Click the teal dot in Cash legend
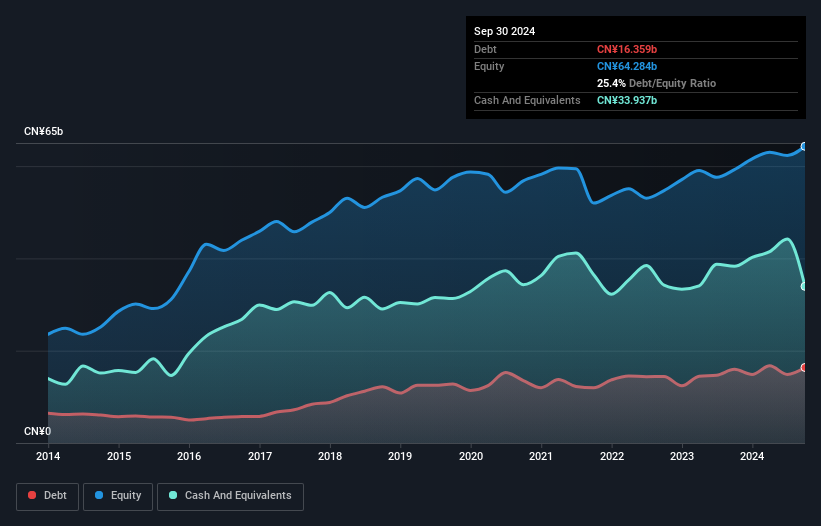Image resolution: width=821 pixels, height=526 pixels. (174, 496)
